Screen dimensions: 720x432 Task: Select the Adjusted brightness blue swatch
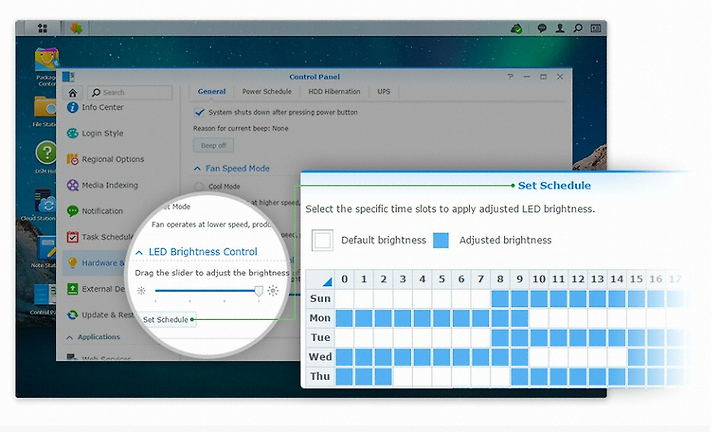tap(441, 240)
